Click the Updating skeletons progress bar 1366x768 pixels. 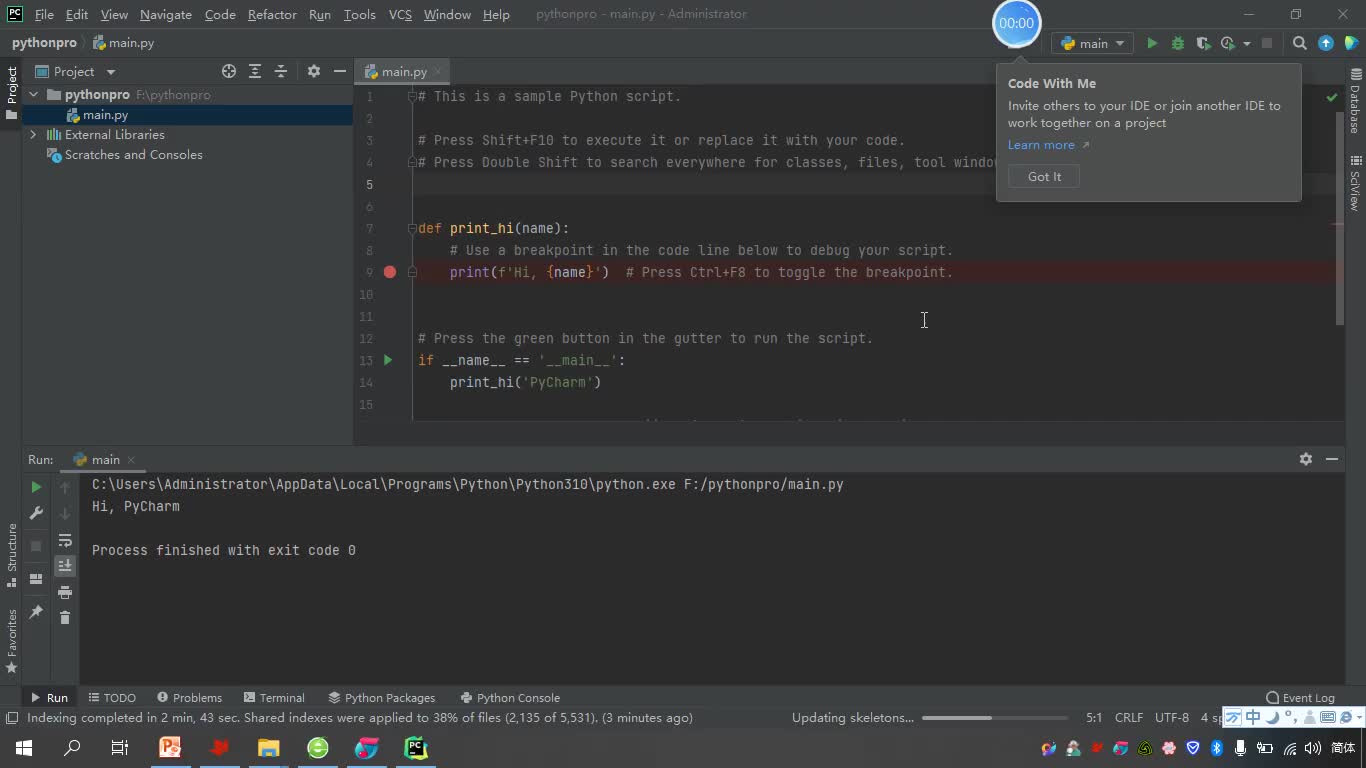[x=995, y=718]
